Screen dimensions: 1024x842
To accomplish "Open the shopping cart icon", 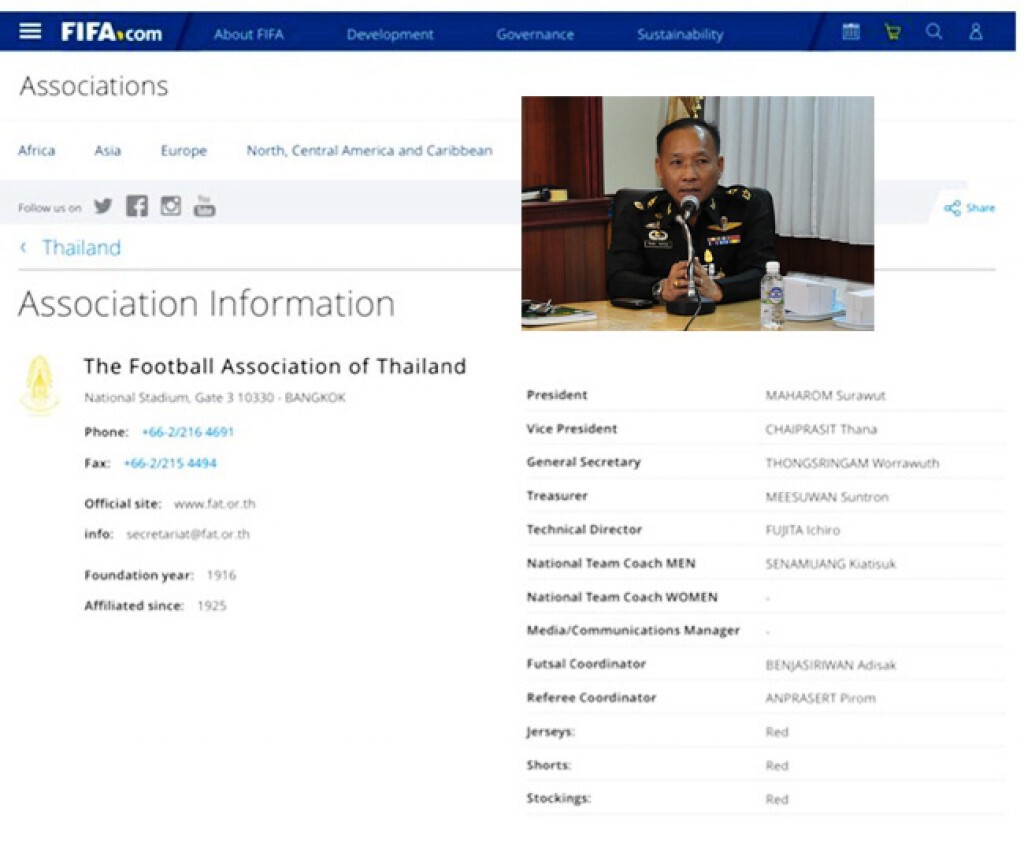I will pos(893,31).
